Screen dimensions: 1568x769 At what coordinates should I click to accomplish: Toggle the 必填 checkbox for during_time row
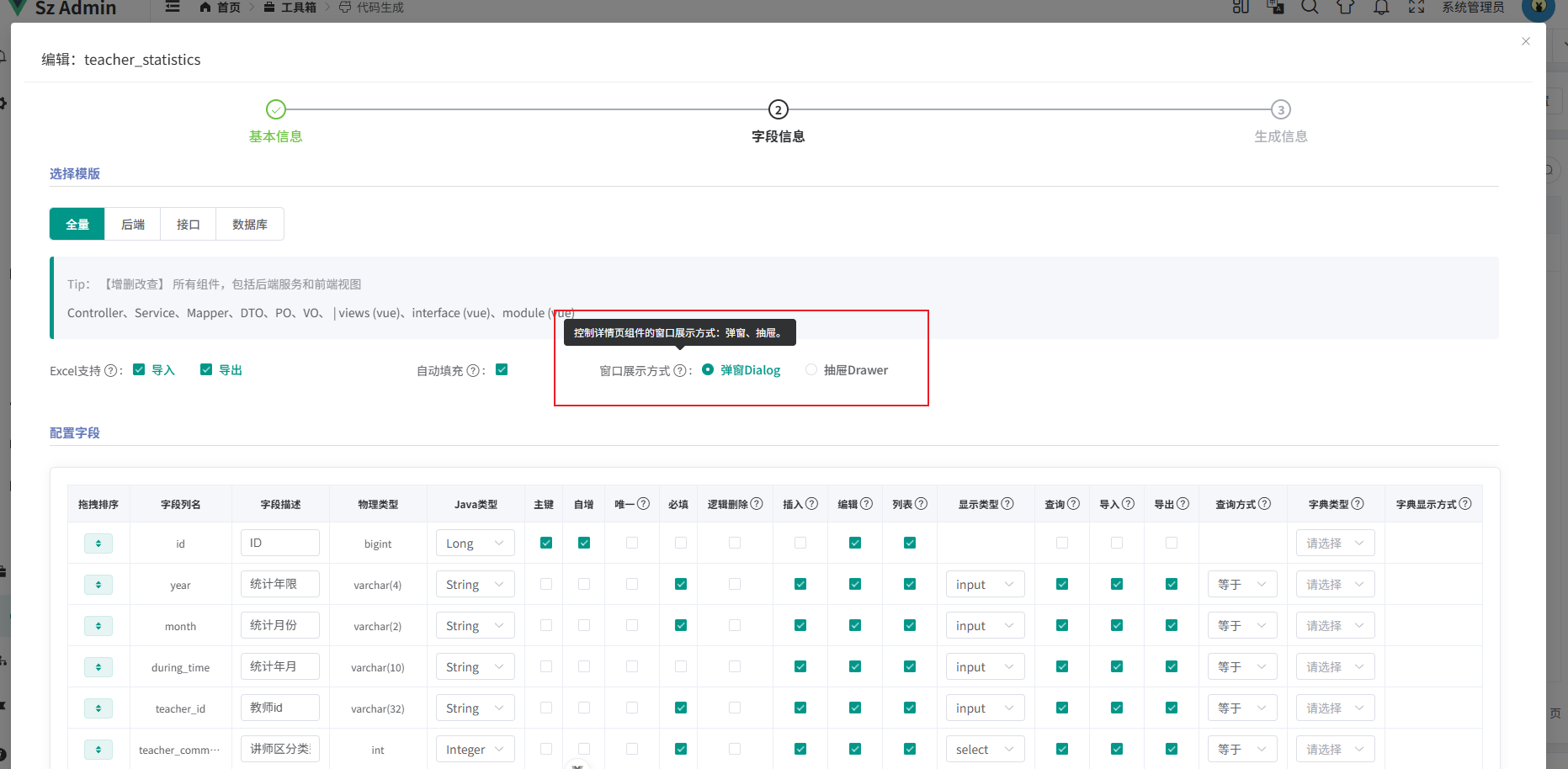pos(681,667)
